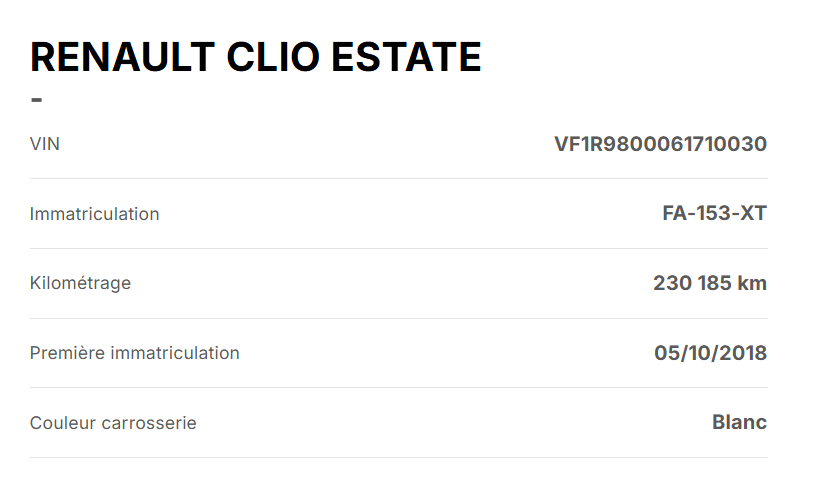
Task: Click the divider below the FA-153-XT row
Action: [x=399, y=249]
